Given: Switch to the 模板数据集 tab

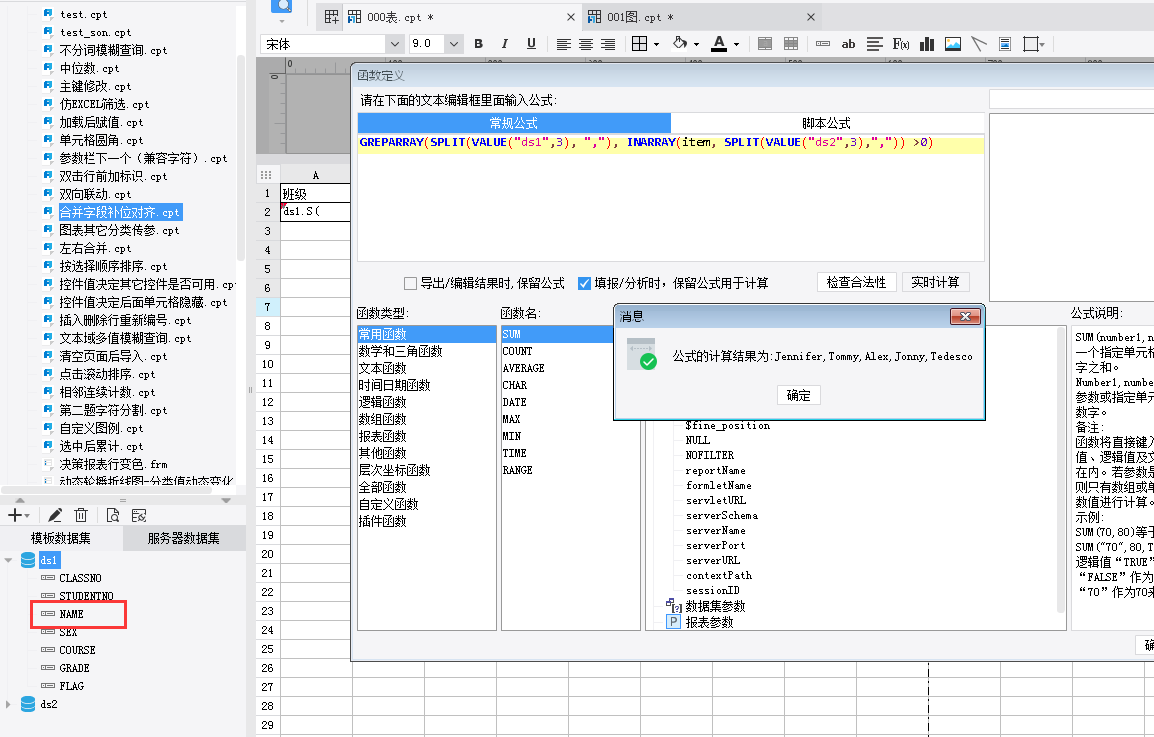Looking at the screenshot, I should [x=61, y=538].
